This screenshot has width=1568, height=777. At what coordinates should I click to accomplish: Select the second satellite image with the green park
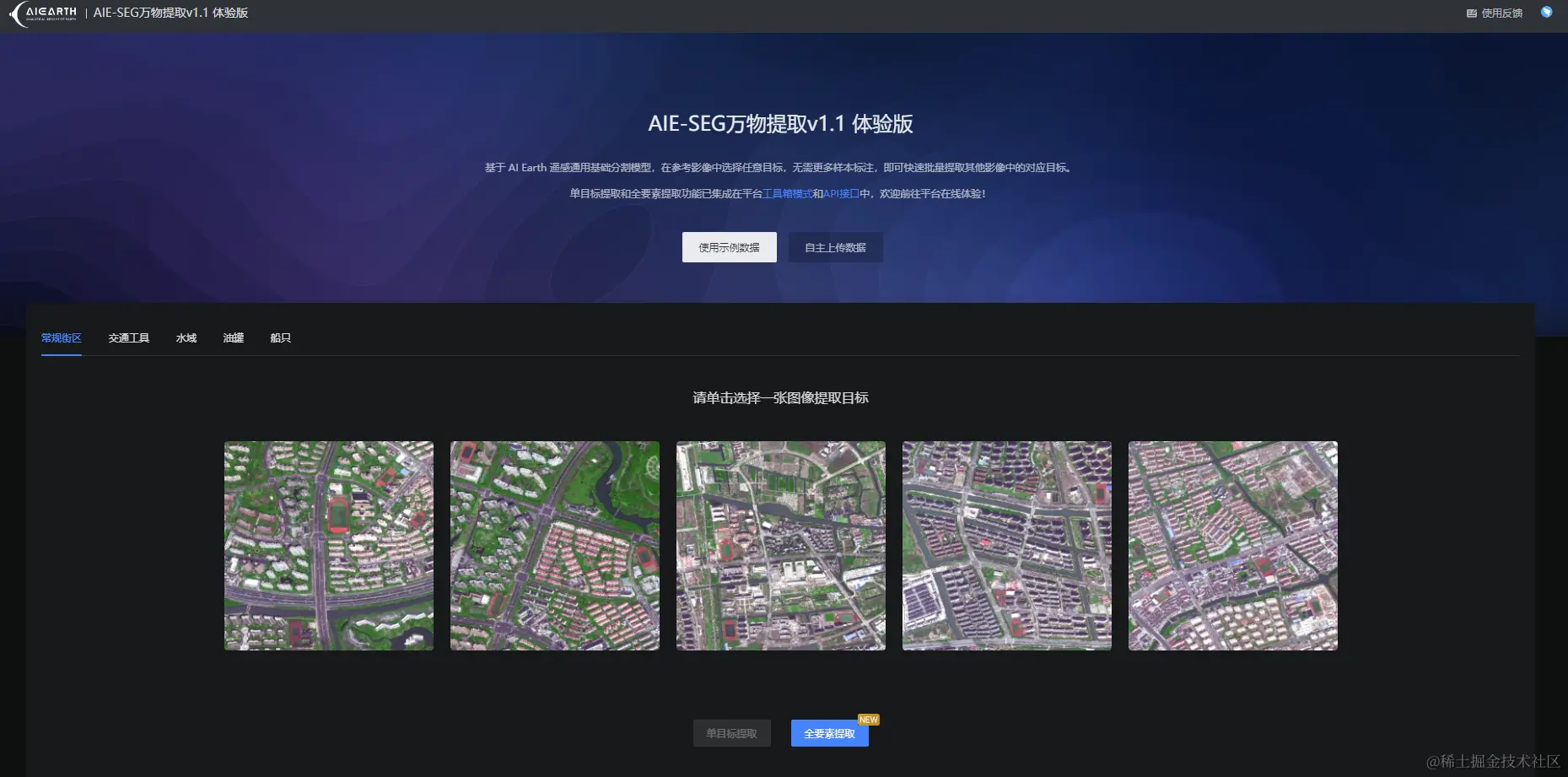coord(555,546)
